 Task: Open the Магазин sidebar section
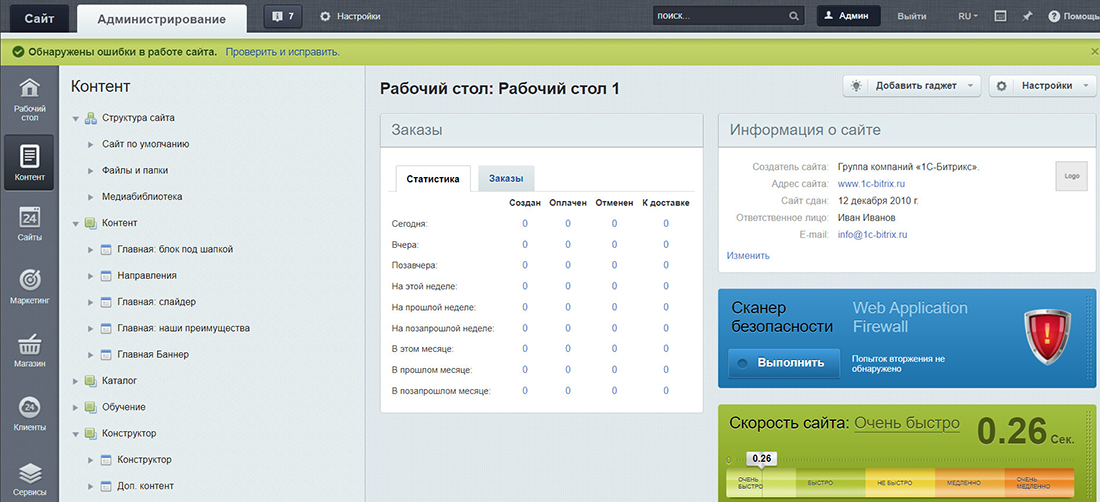[29, 351]
